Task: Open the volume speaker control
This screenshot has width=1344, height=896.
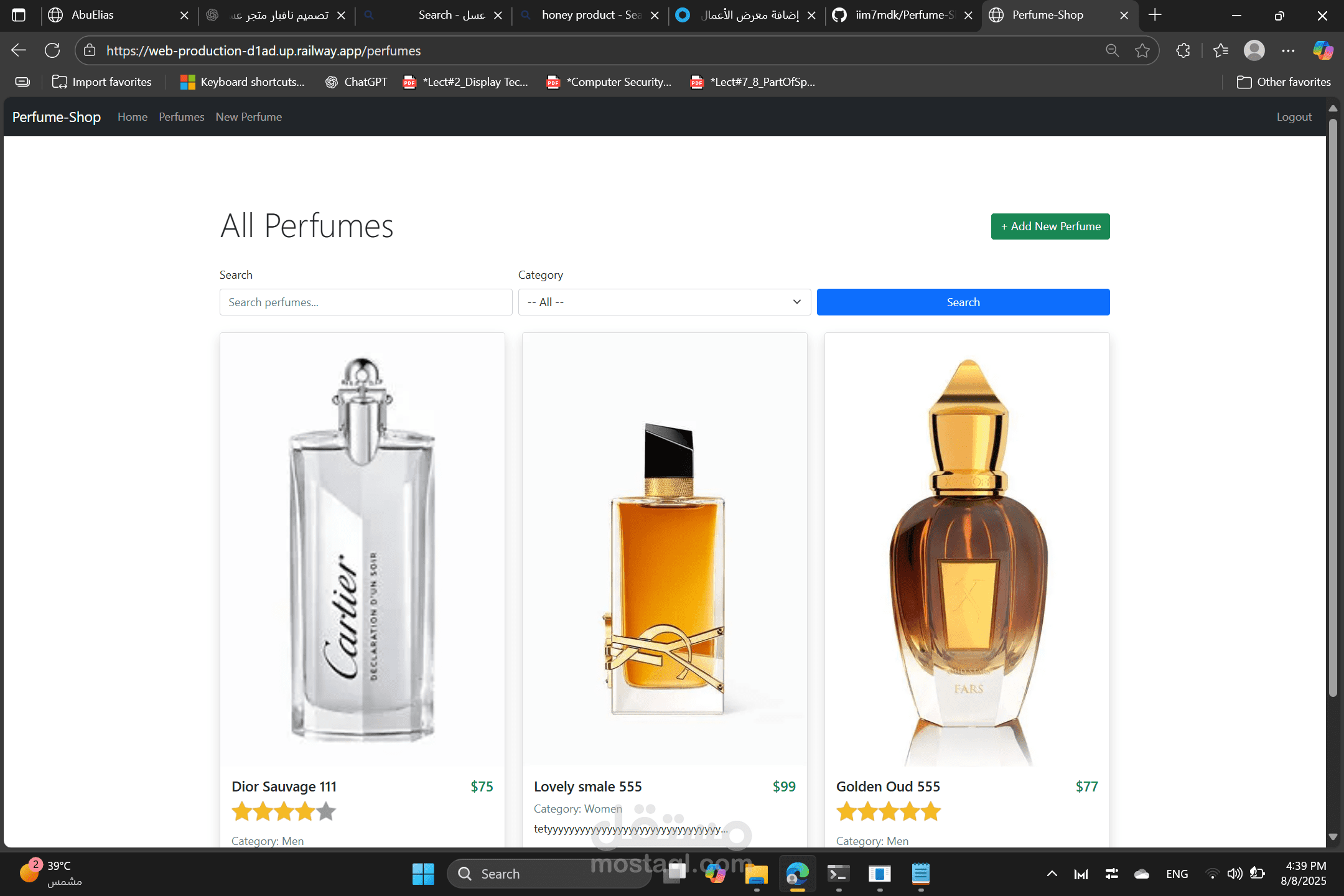Action: pyautogui.click(x=1234, y=874)
